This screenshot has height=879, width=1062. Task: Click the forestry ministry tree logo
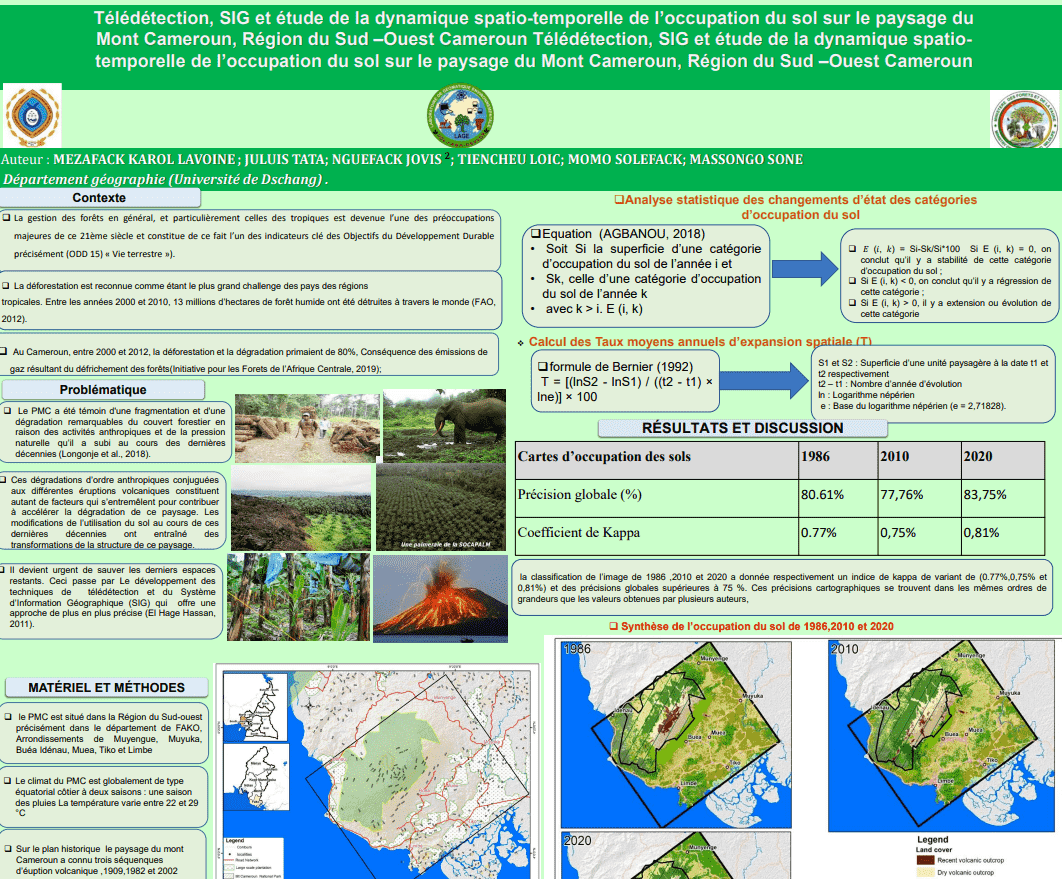[x=1024, y=119]
